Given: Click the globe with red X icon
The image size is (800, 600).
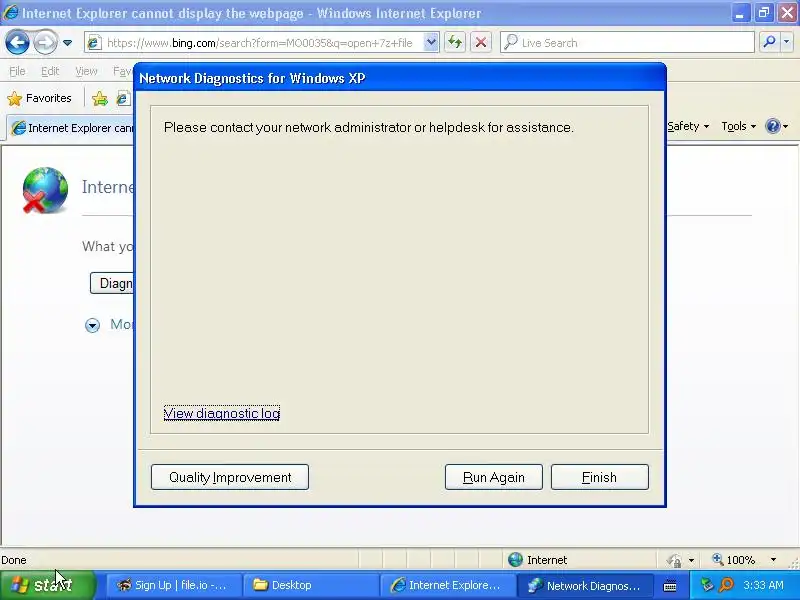Looking at the screenshot, I should [x=45, y=190].
